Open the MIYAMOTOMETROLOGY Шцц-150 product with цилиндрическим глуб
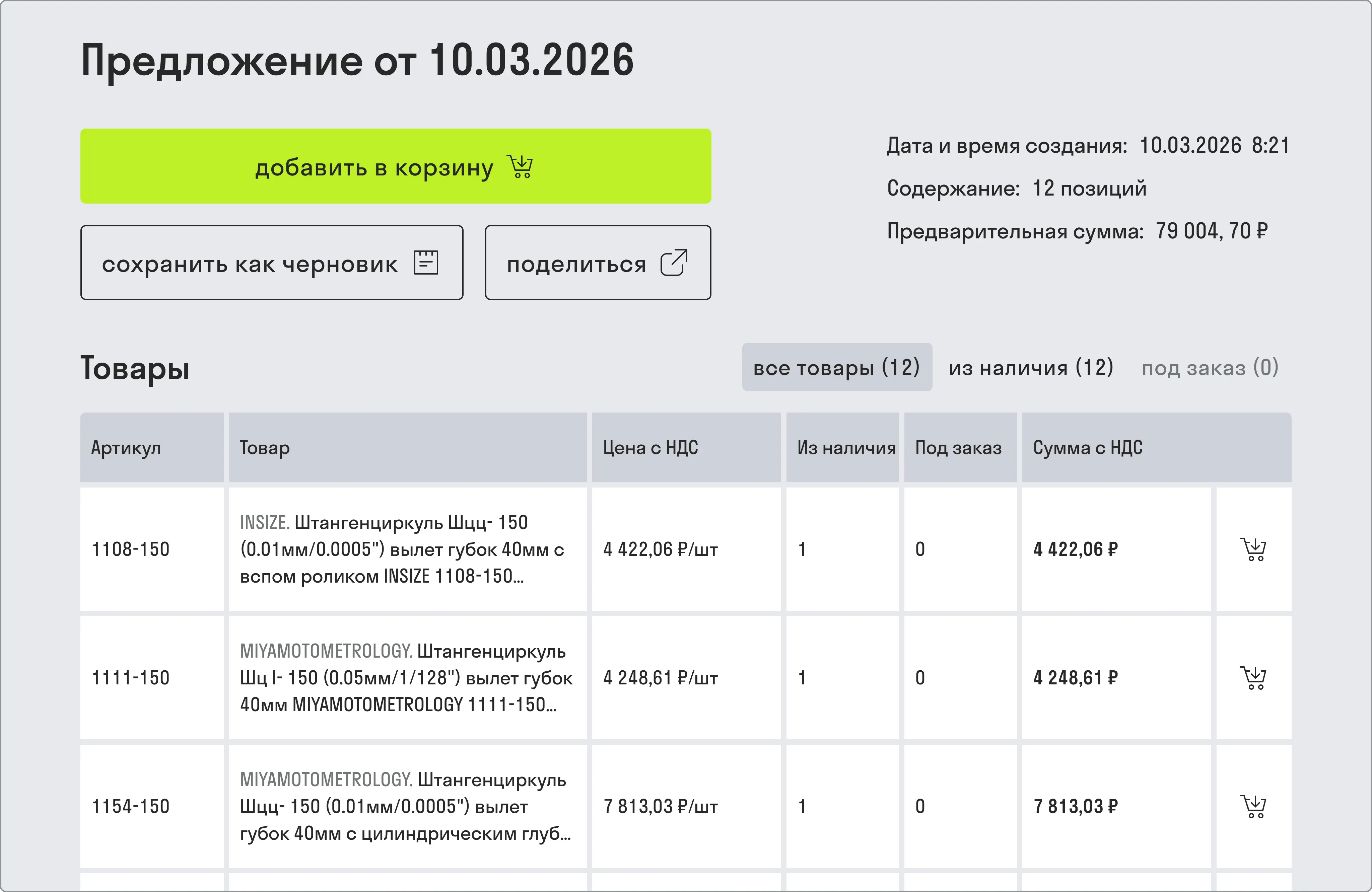Viewport: 1372px width, 892px height. pyautogui.click(x=405, y=806)
